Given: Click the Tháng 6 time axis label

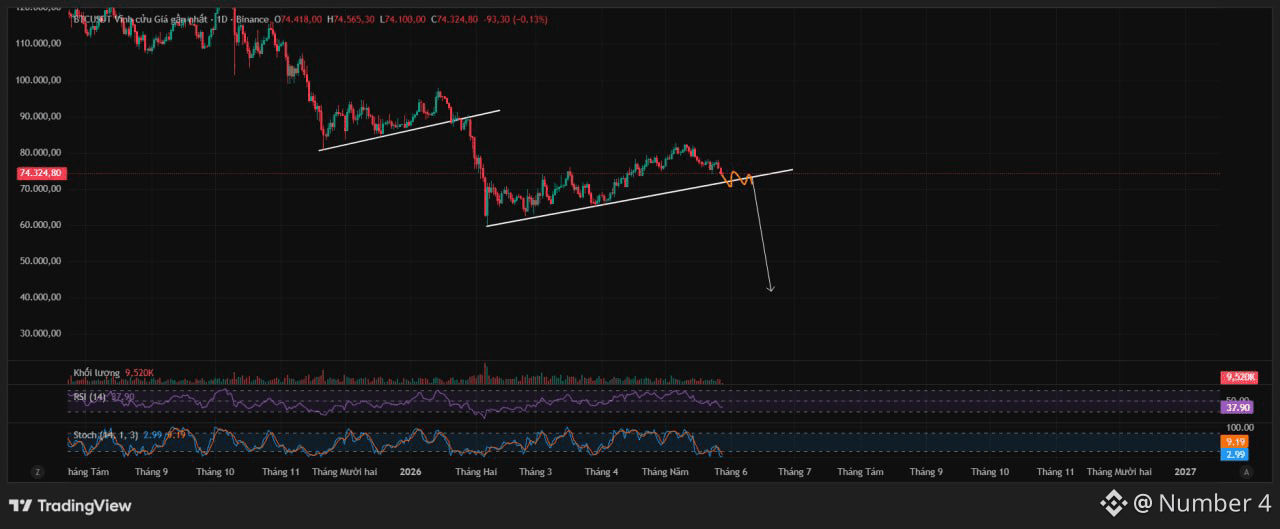Looking at the screenshot, I should [731, 471].
